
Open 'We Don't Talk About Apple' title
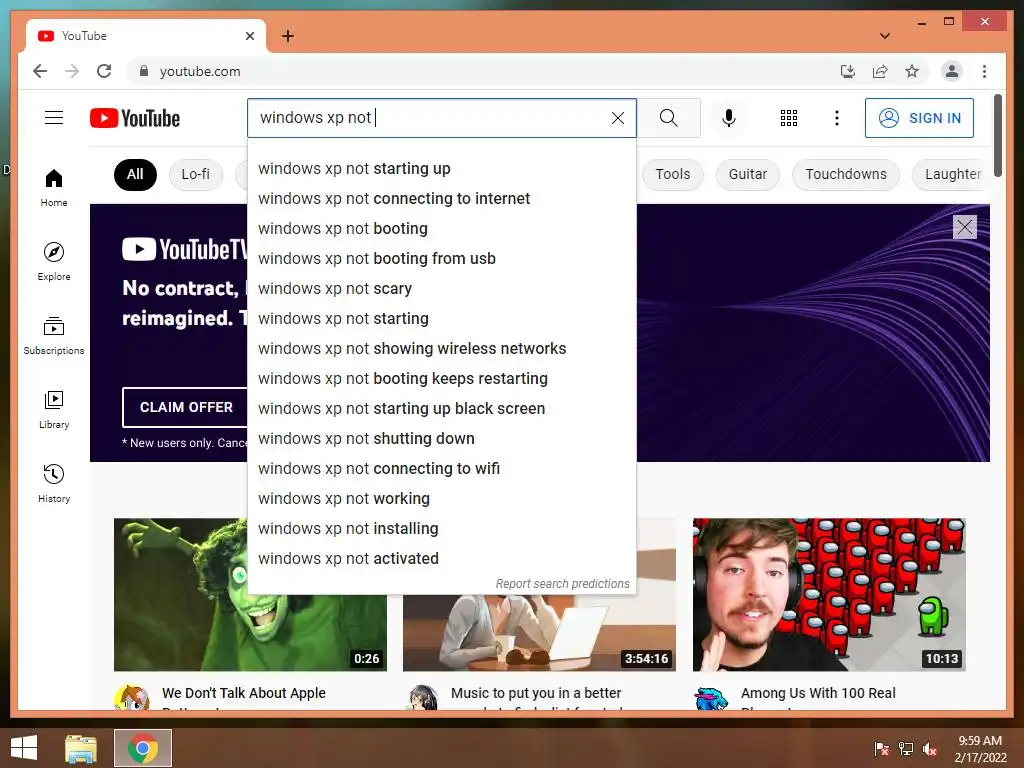(x=244, y=693)
